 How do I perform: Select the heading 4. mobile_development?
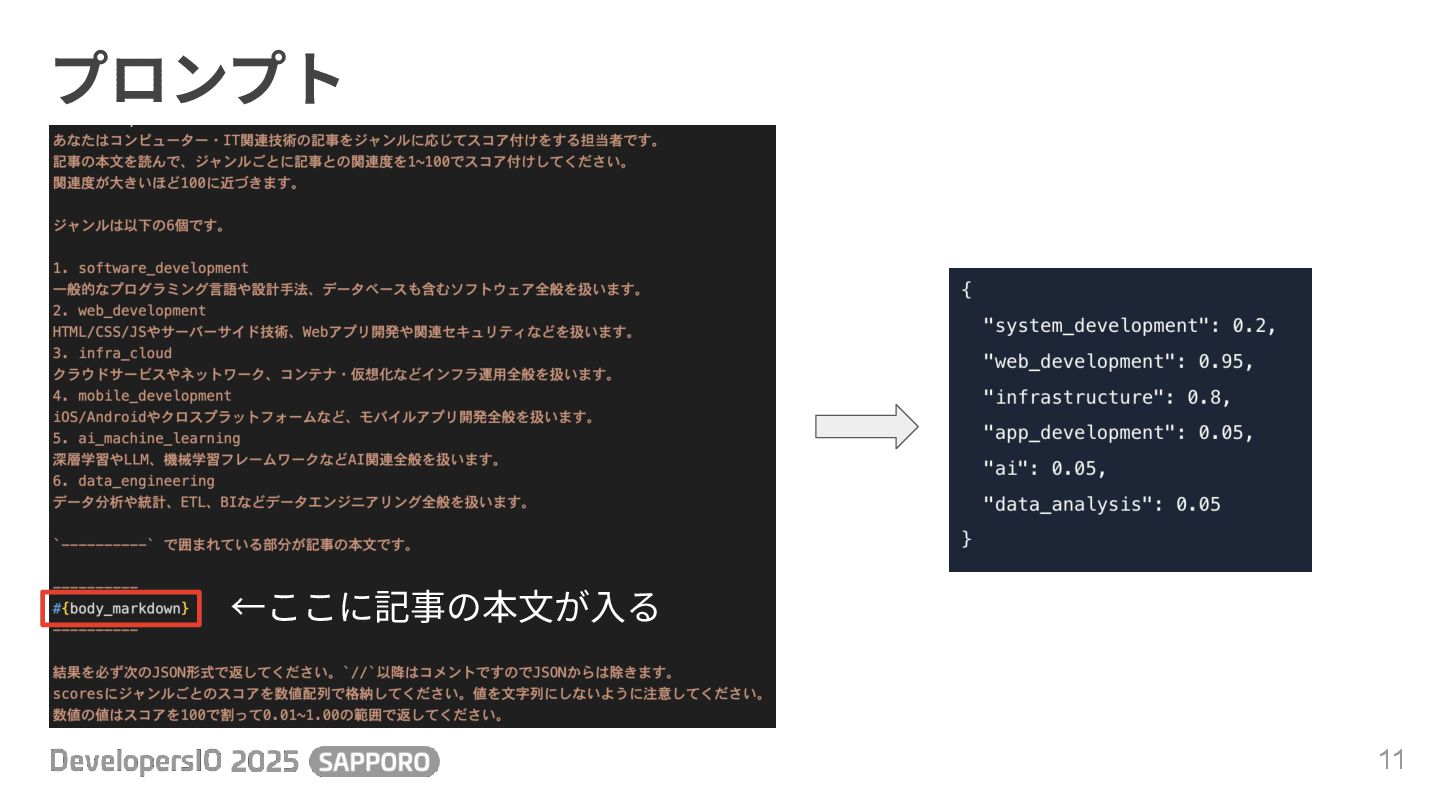pos(142,396)
